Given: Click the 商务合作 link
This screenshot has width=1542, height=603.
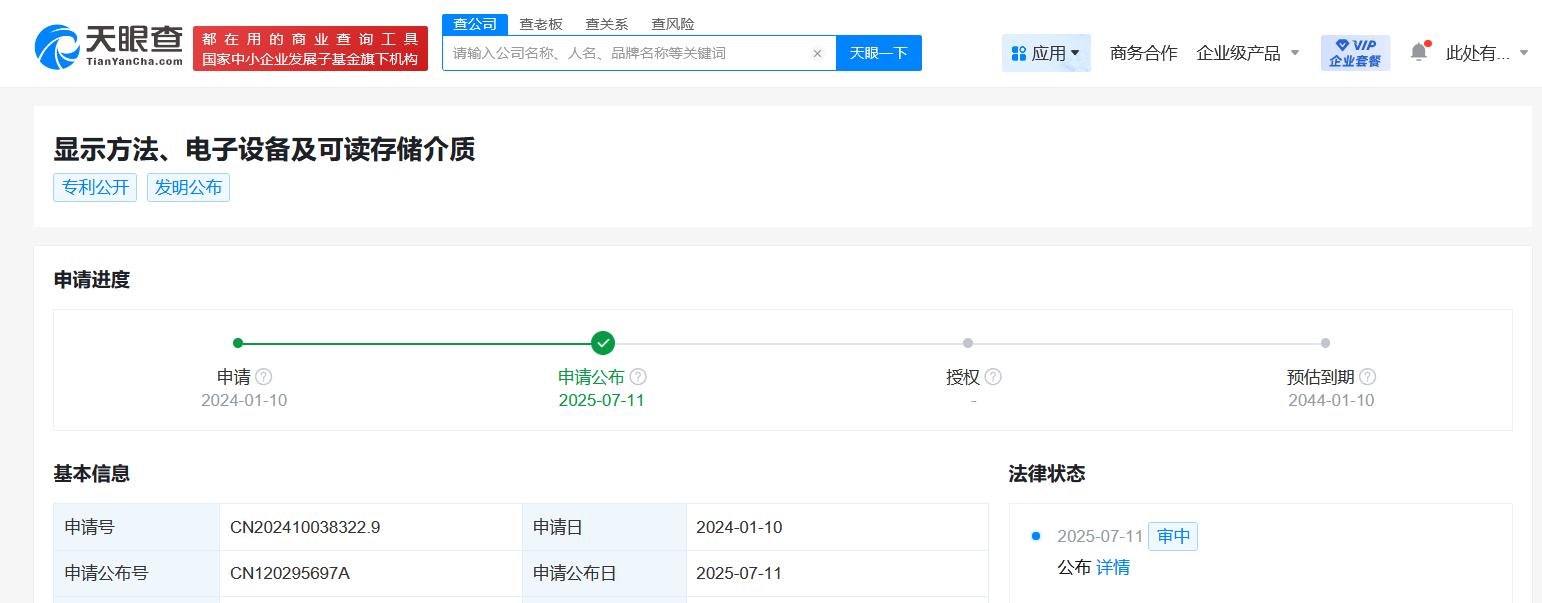Looking at the screenshot, I should [1143, 53].
